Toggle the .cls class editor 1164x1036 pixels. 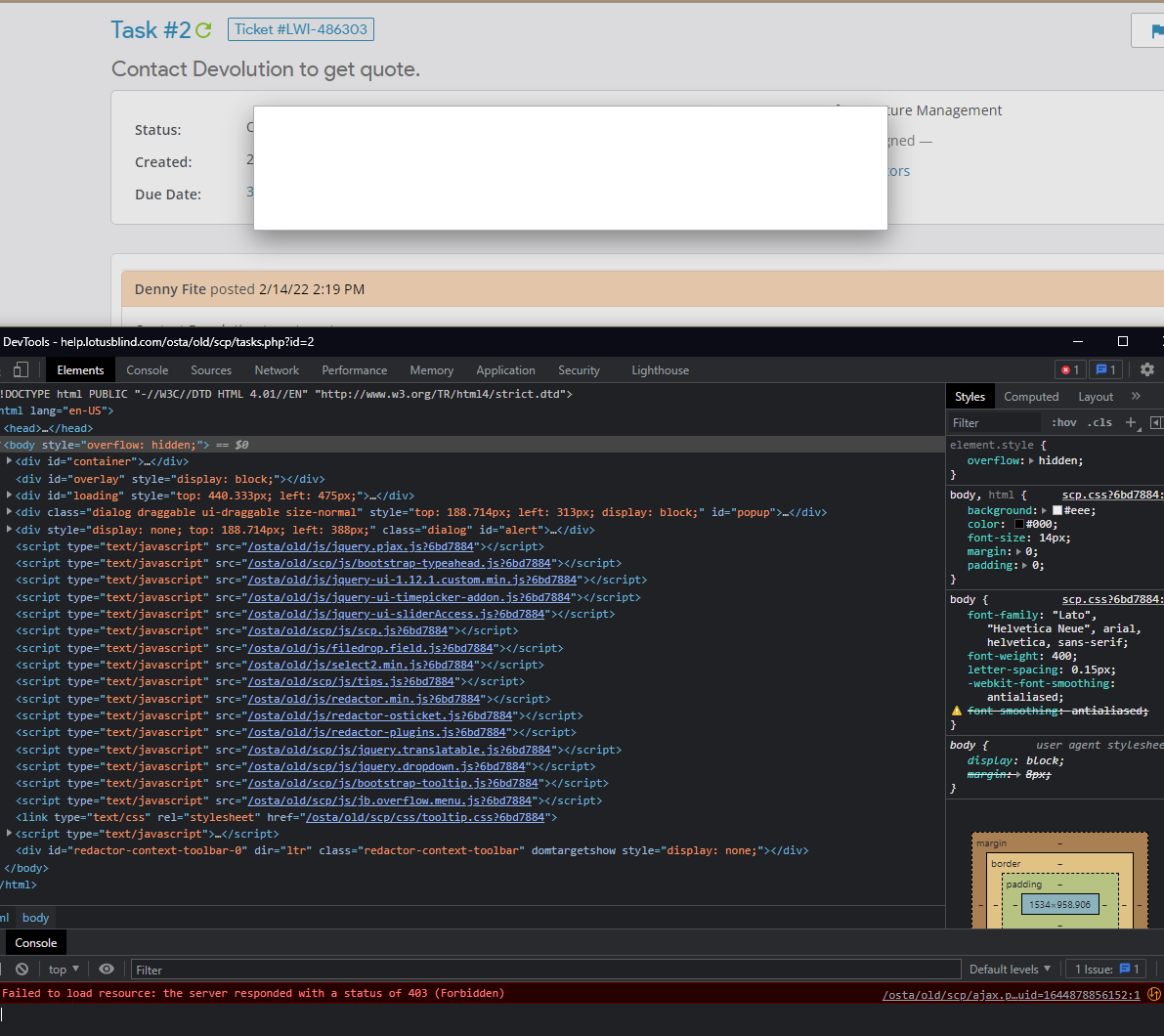click(1099, 422)
